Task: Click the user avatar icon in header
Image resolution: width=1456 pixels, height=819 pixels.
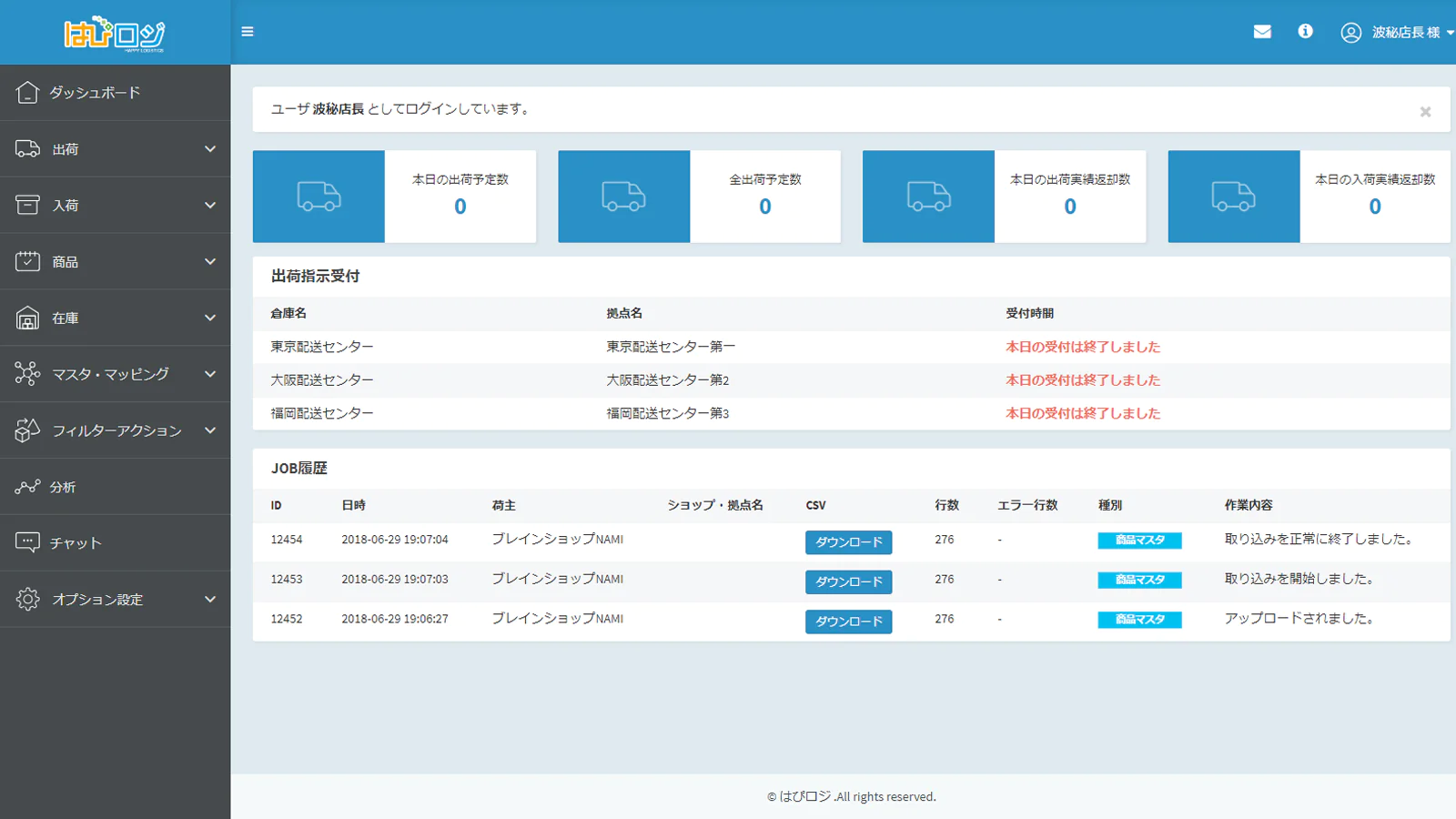Action: (x=1350, y=33)
